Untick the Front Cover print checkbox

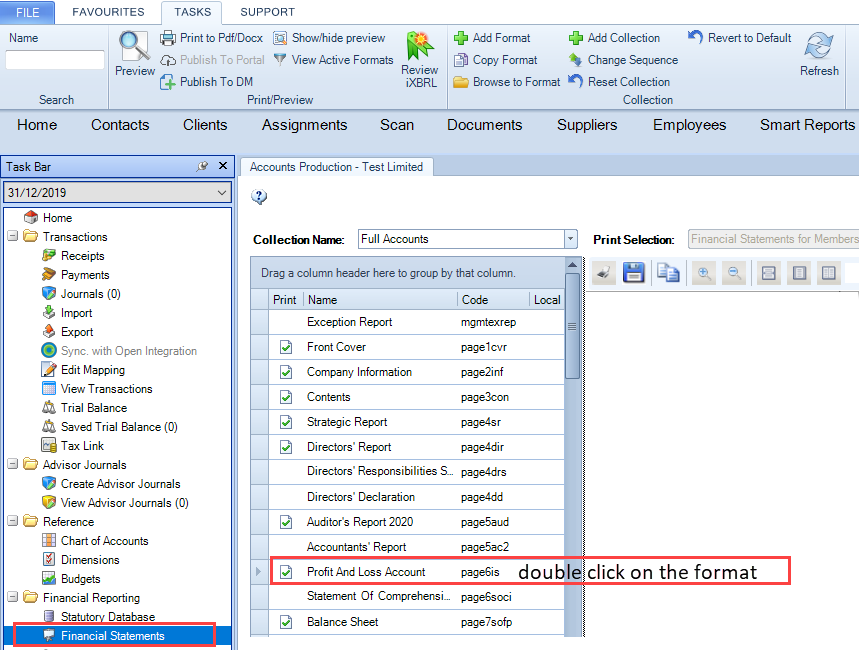click(286, 347)
